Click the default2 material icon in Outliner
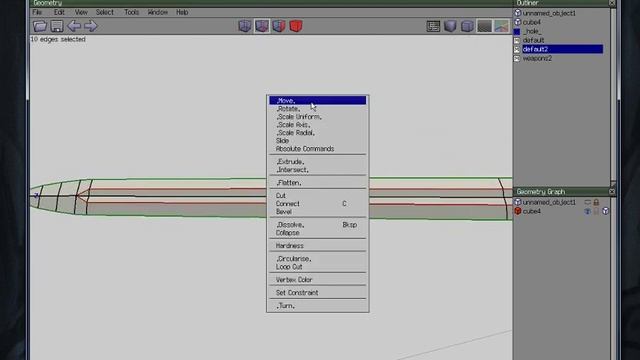The height and width of the screenshot is (360, 640). click(517, 49)
